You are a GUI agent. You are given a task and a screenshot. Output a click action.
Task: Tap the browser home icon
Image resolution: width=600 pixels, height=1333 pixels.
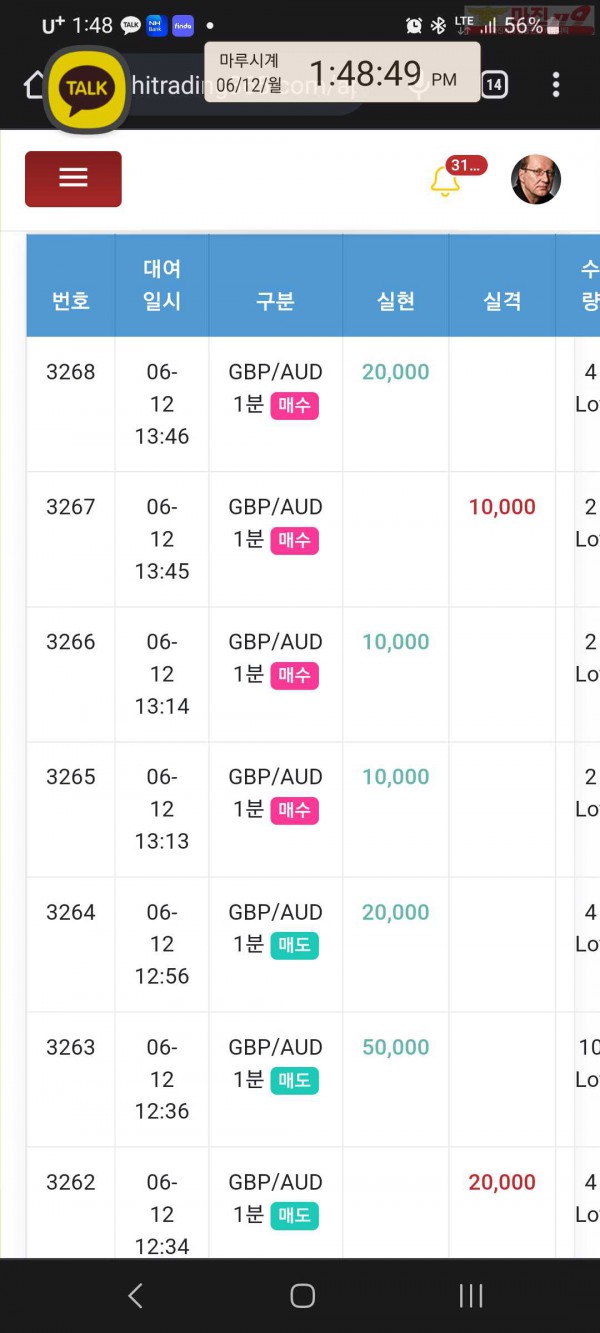tap(34, 85)
